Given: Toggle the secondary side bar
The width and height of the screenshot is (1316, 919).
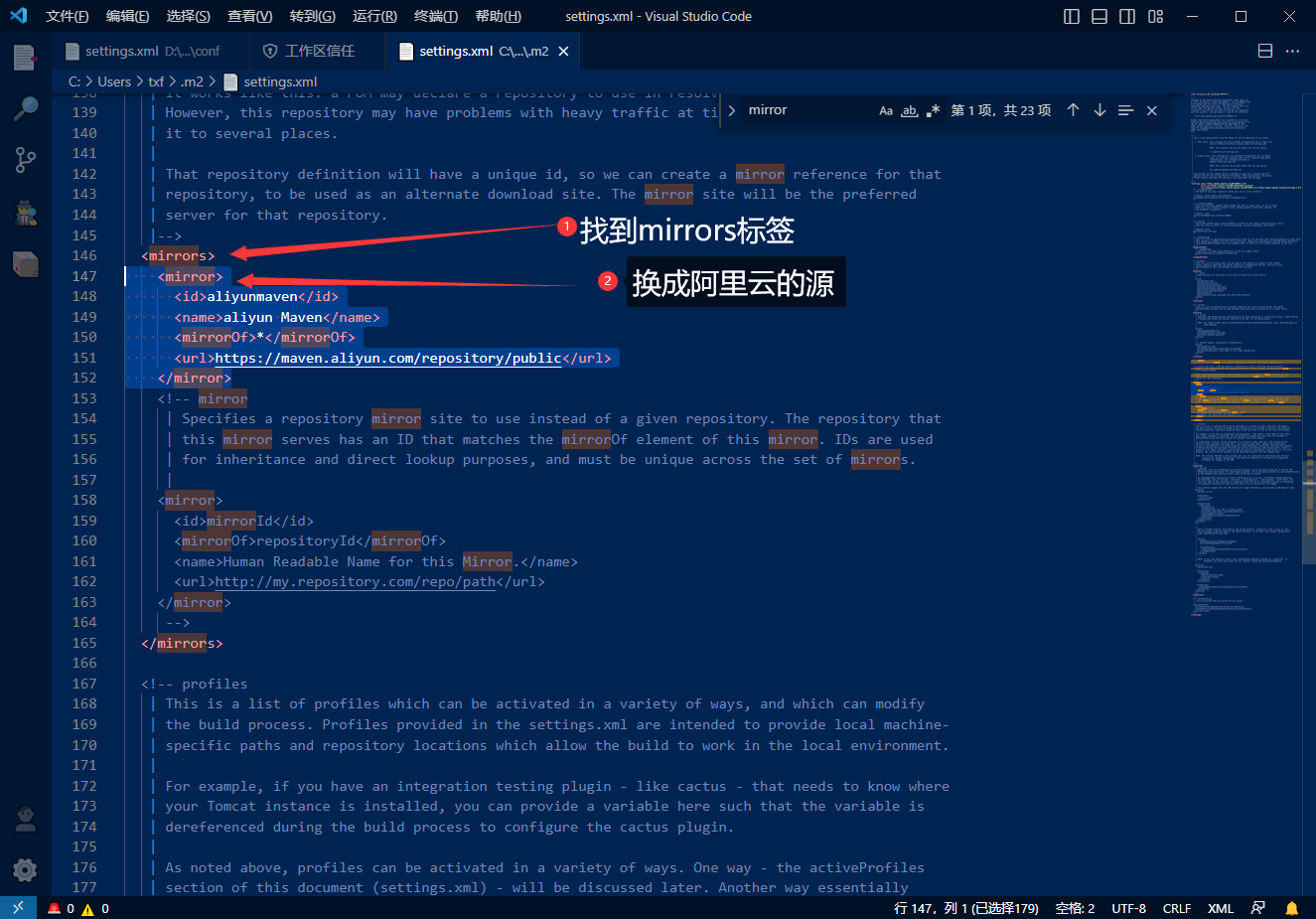Looking at the screenshot, I should (x=1127, y=16).
